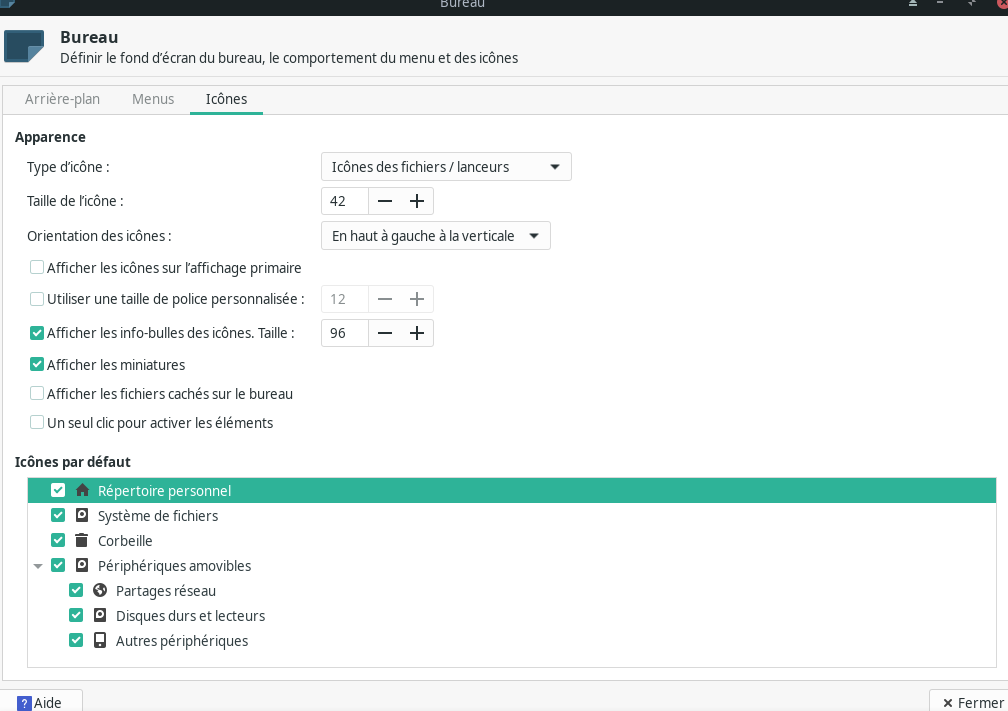Image resolution: width=1008 pixels, height=711 pixels.
Task: Click the globe icon beside Partages réseau
Action: pyautogui.click(x=100, y=590)
